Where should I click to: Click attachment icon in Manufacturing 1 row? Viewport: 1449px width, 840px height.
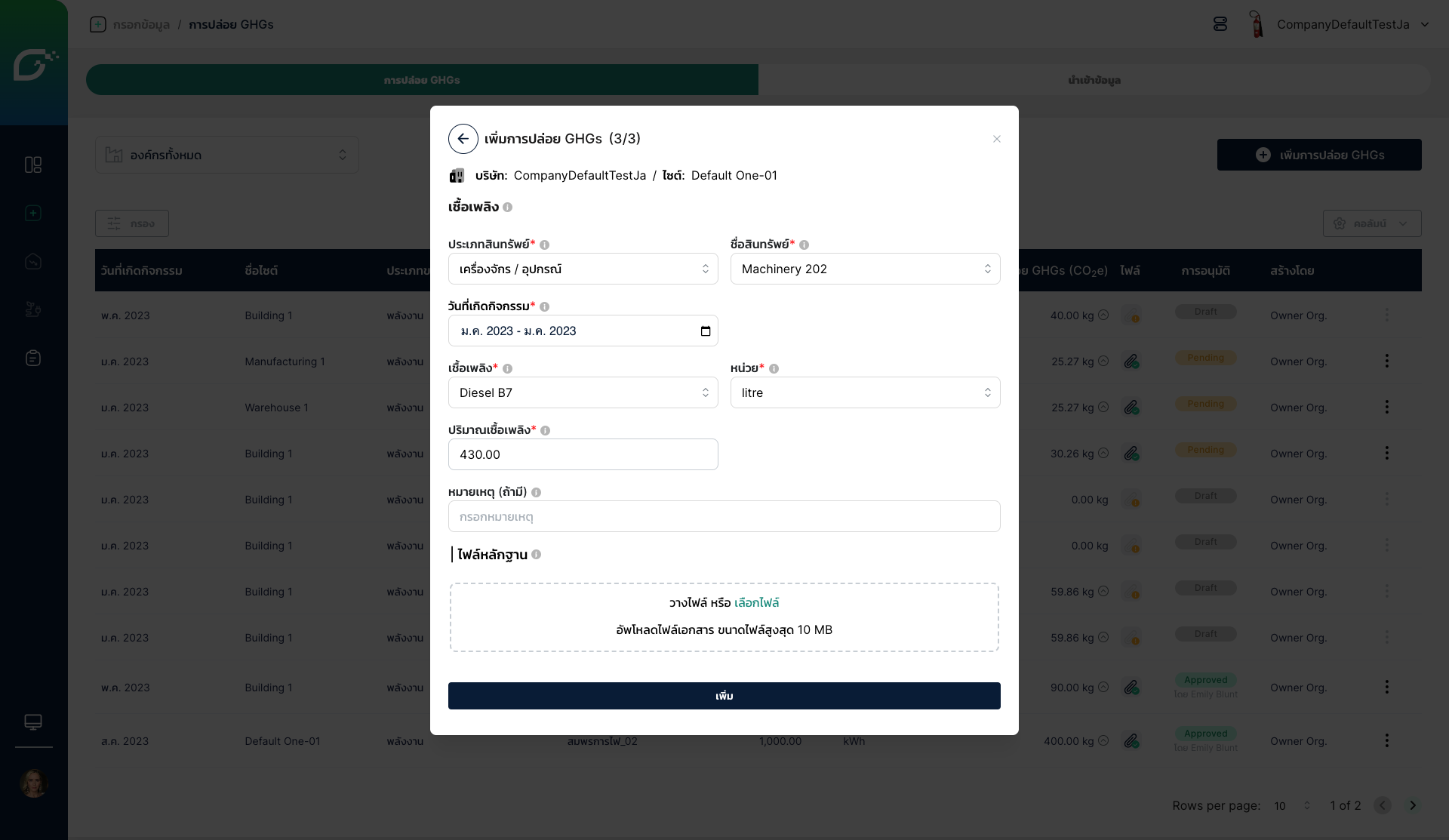tap(1131, 362)
